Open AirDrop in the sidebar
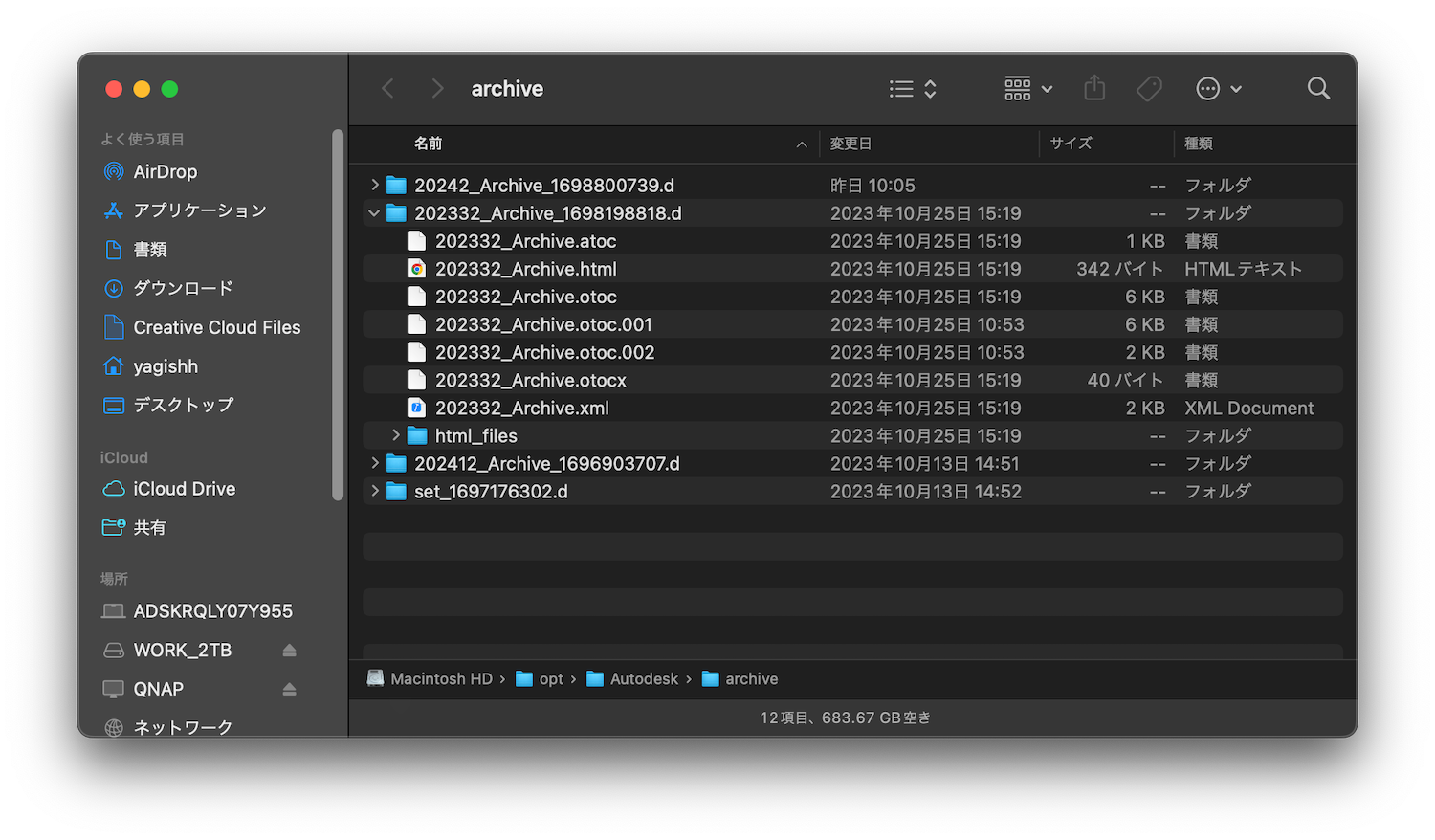The height and width of the screenshot is (840, 1435). coord(165,171)
